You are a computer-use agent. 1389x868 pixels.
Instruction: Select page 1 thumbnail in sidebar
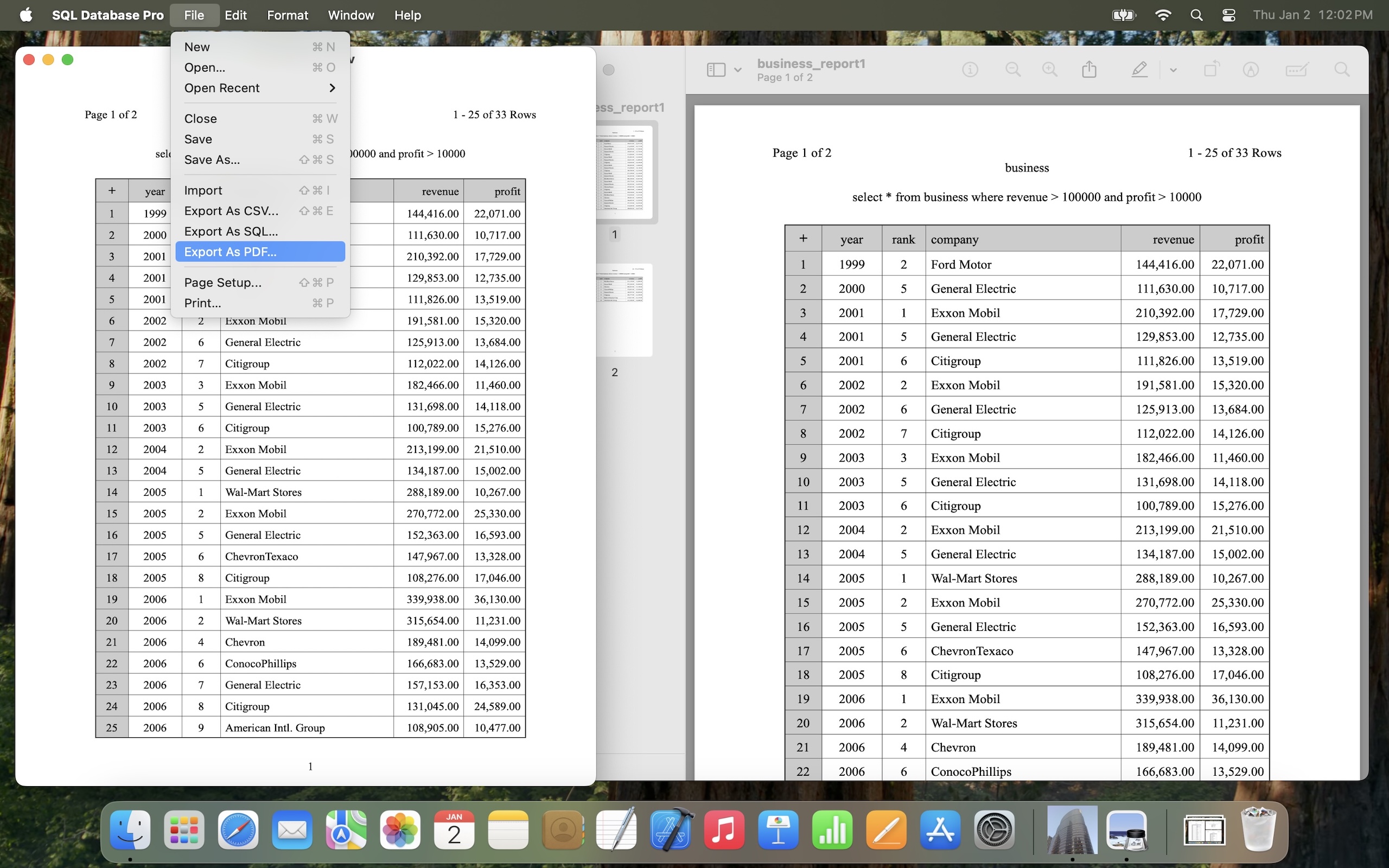click(623, 171)
